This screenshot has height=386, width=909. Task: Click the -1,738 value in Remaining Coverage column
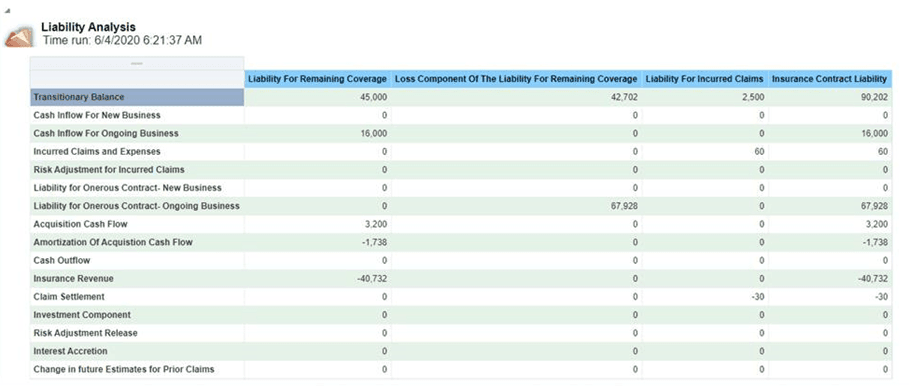(374, 242)
